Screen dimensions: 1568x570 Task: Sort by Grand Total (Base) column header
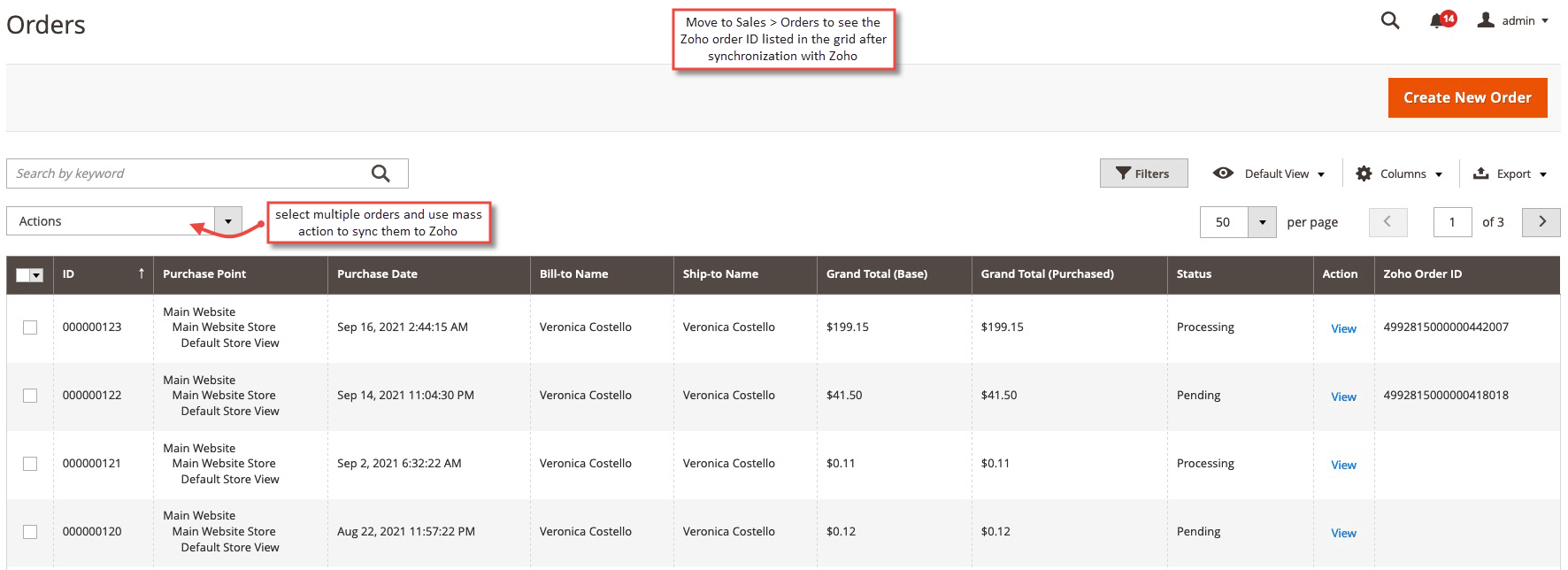click(x=894, y=274)
